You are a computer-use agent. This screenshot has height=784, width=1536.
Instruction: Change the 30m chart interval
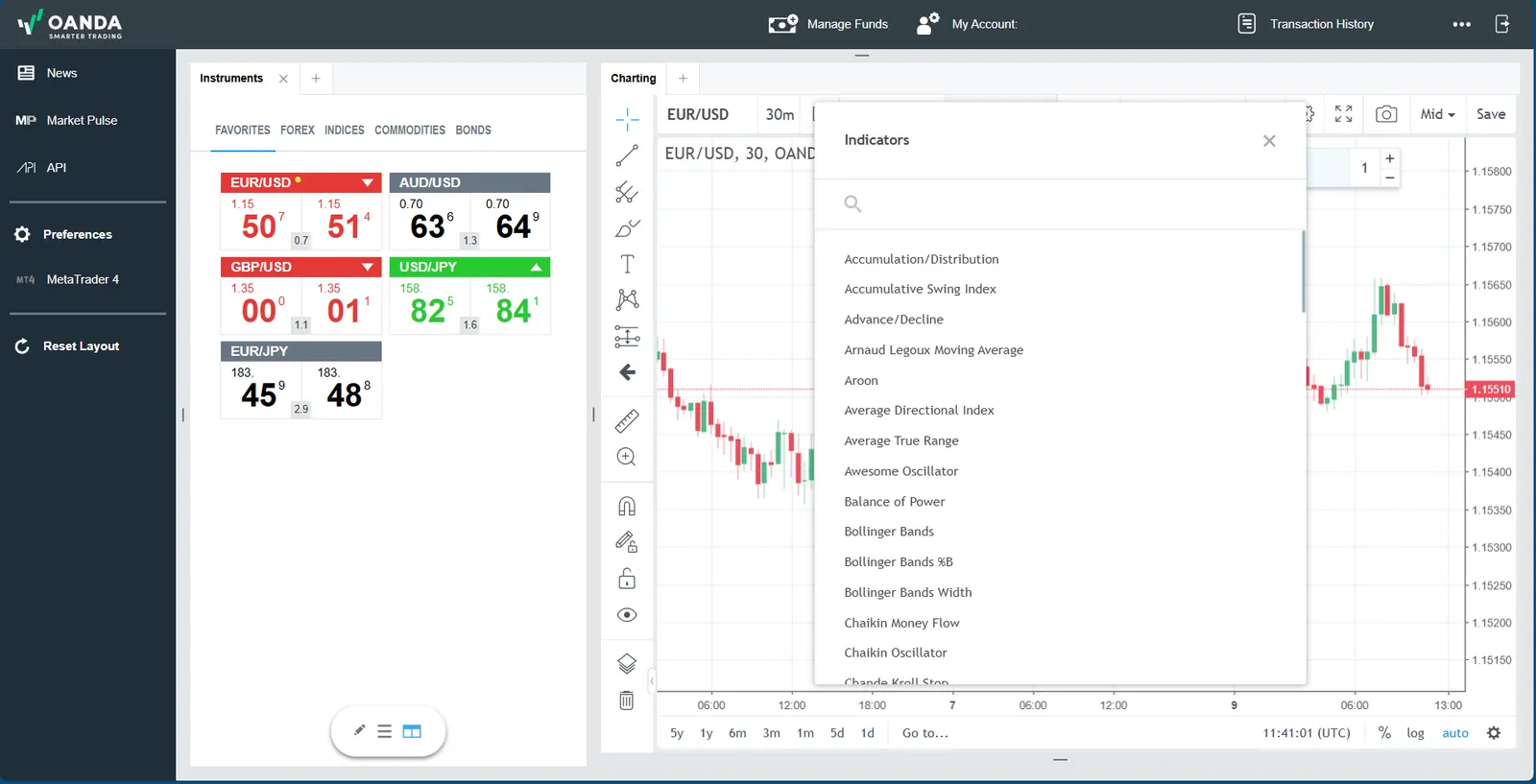(780, 114)
